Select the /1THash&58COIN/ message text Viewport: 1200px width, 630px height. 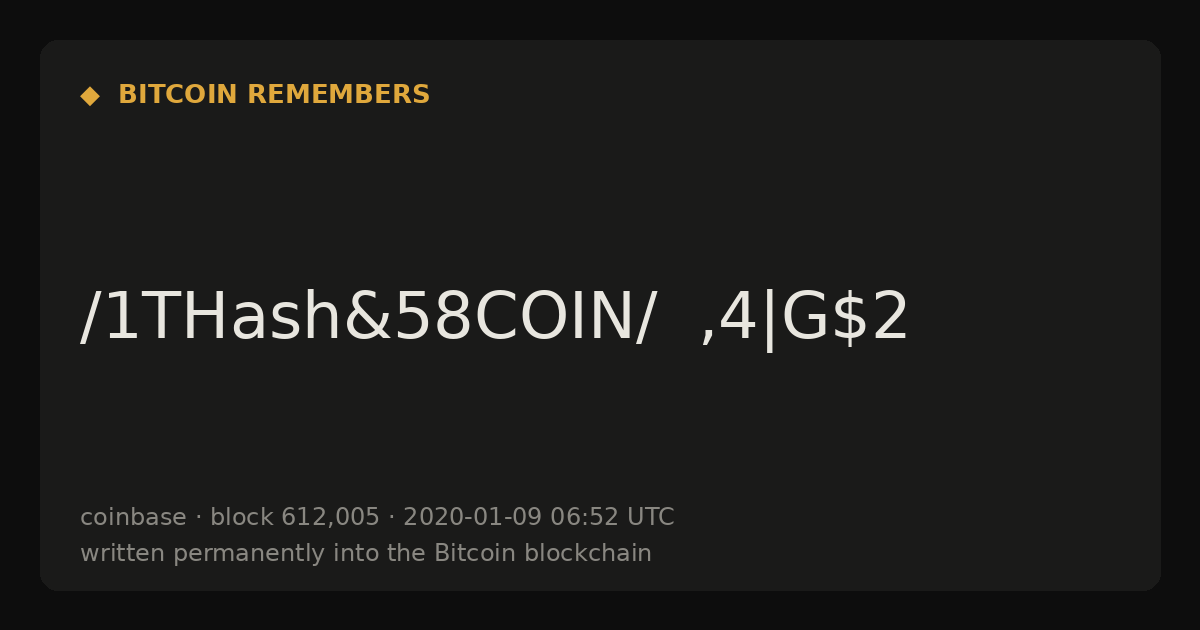tap(368, 318)
